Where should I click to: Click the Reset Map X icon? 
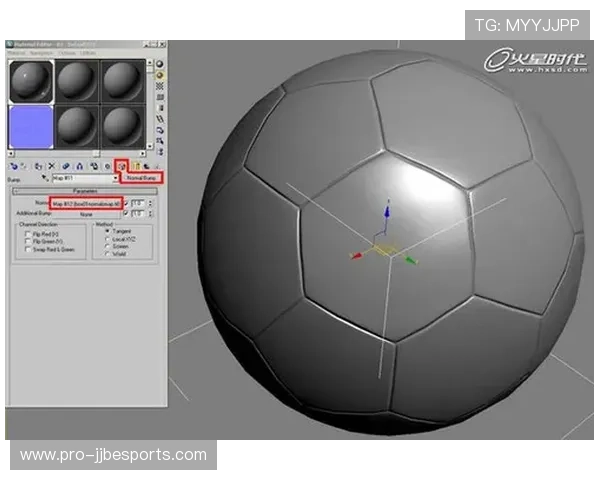tap(52, 166)
